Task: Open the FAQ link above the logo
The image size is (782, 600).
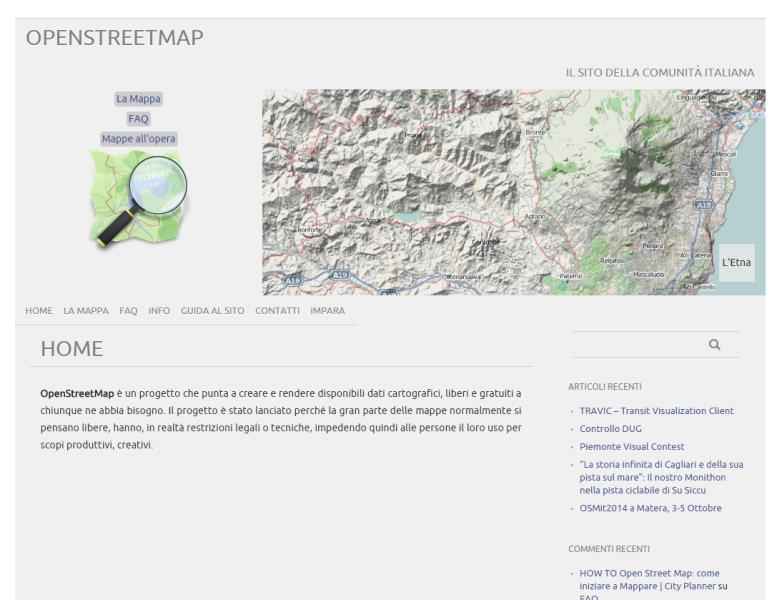Action: coord(138,119)
